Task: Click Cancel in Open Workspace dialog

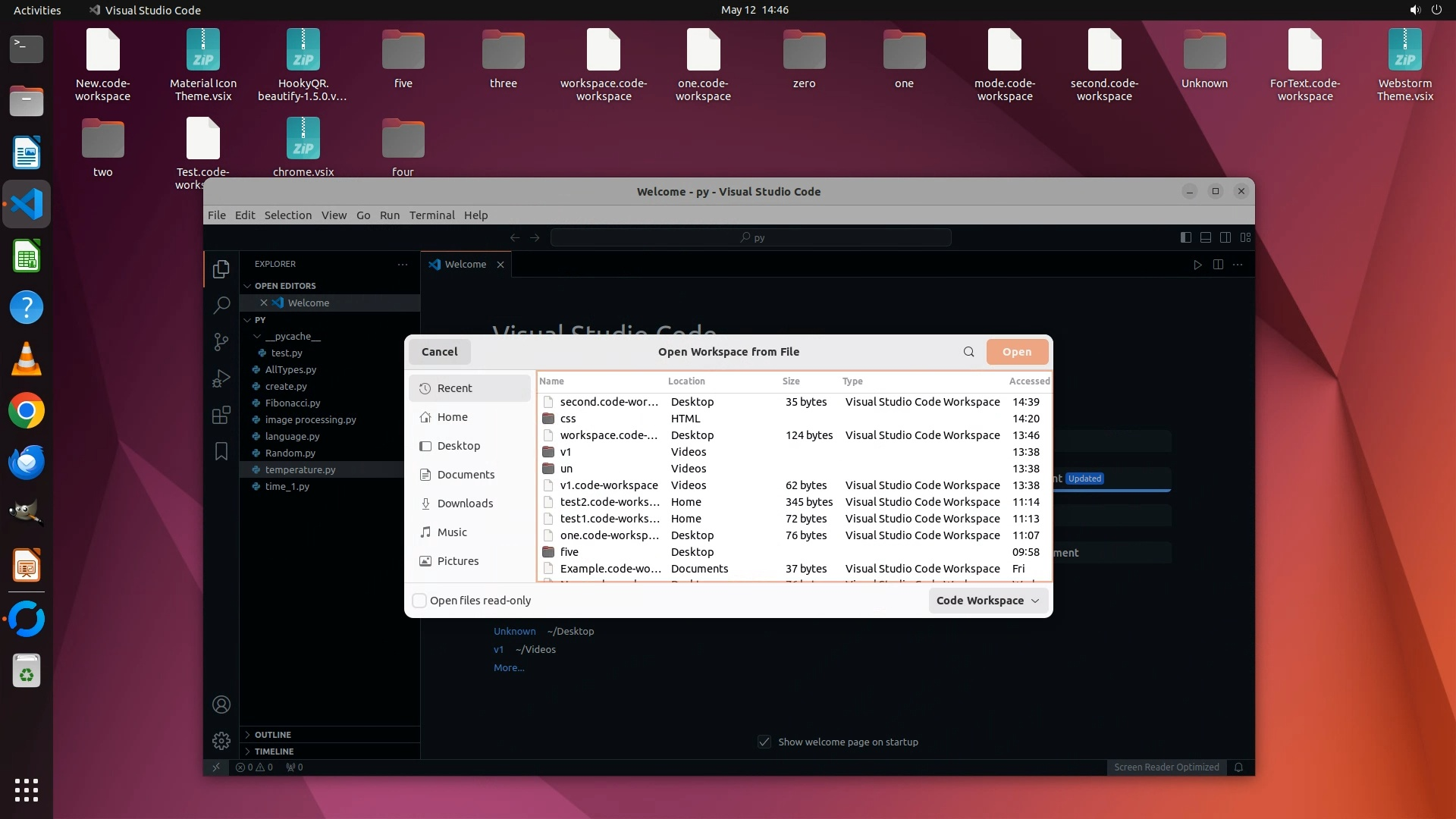Action: point(439,352)
